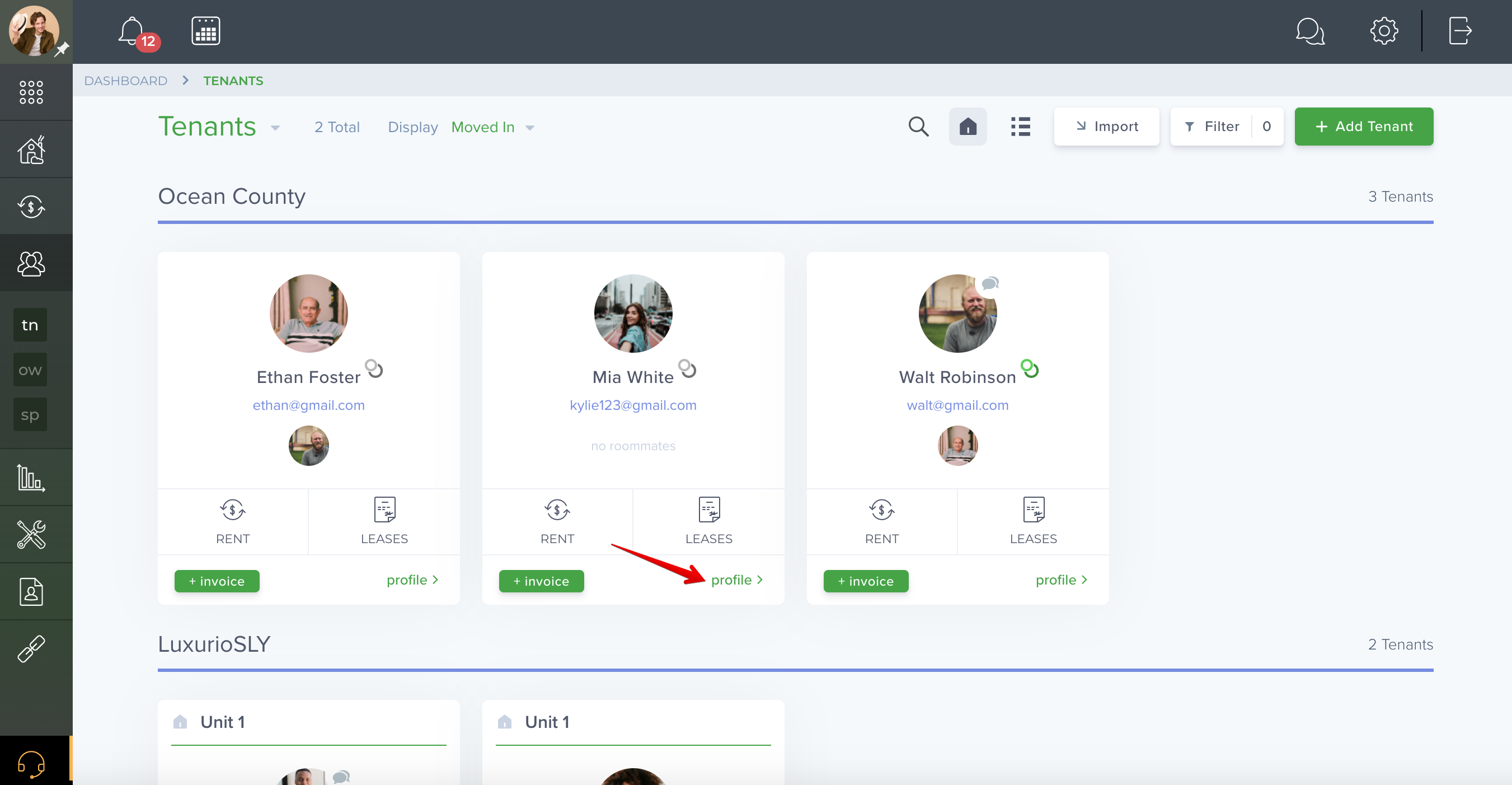Open the chat messages icon

click(1310, 31)
